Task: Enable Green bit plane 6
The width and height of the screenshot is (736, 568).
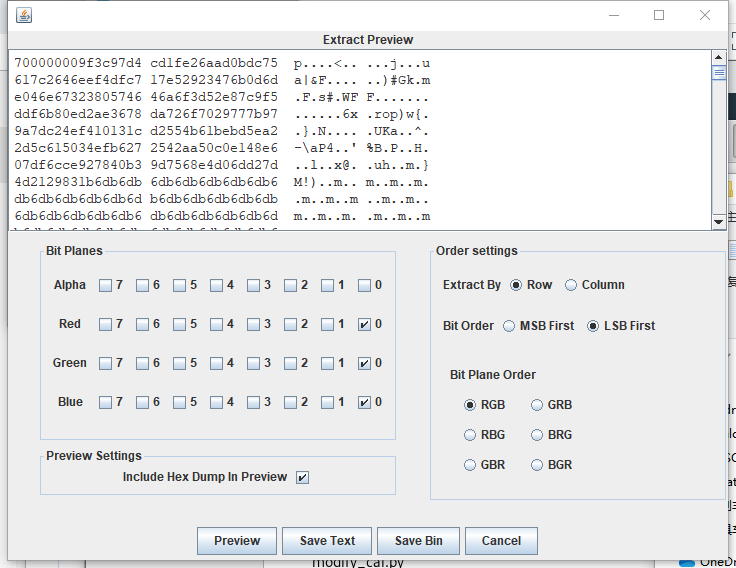Action: click(x=142, y=363)
